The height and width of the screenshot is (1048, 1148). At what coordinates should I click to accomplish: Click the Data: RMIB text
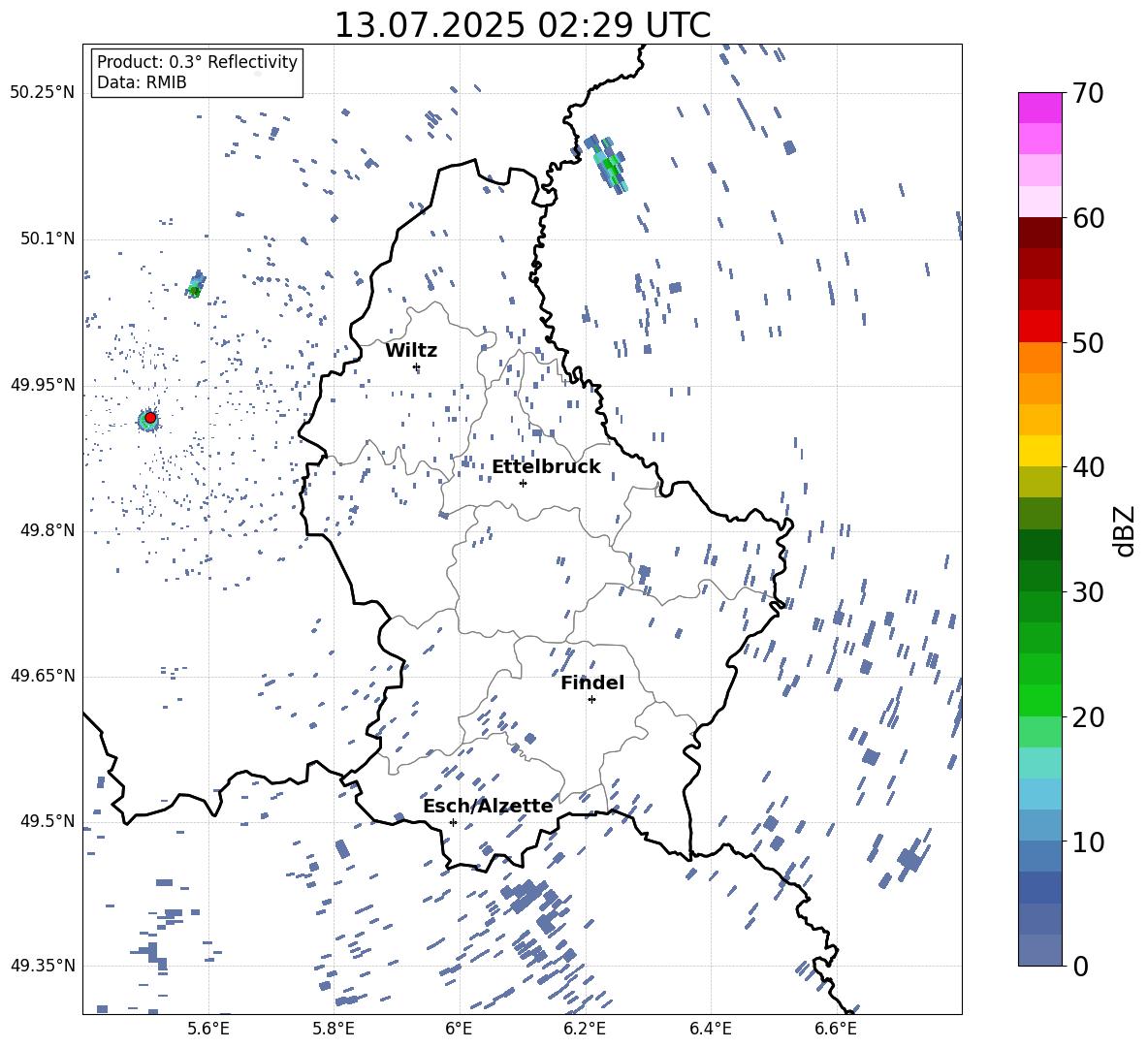(142, 82)
